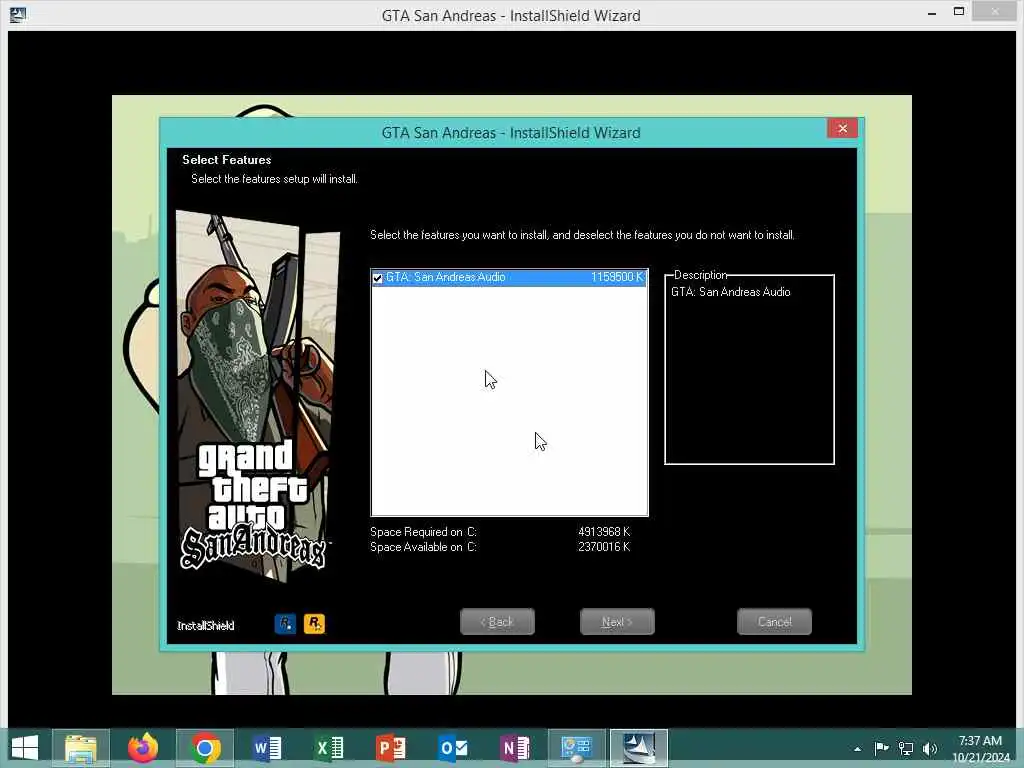Image resolution: width=1024 pixels, height=768 pixels.
Task: Maximize the outer InstallShield window
Action: (x=959, y=12)
